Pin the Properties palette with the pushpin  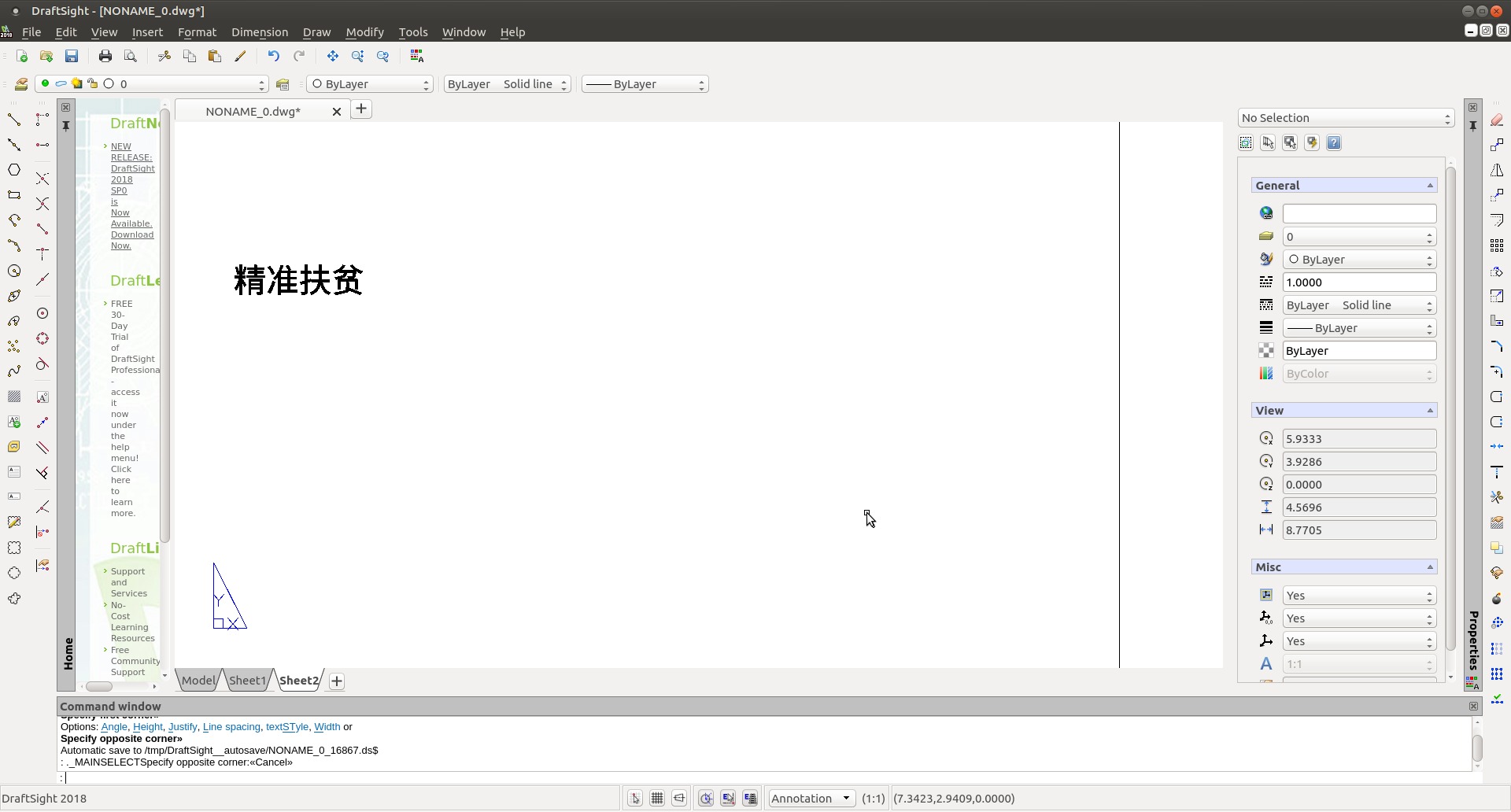coord(1472,126)
